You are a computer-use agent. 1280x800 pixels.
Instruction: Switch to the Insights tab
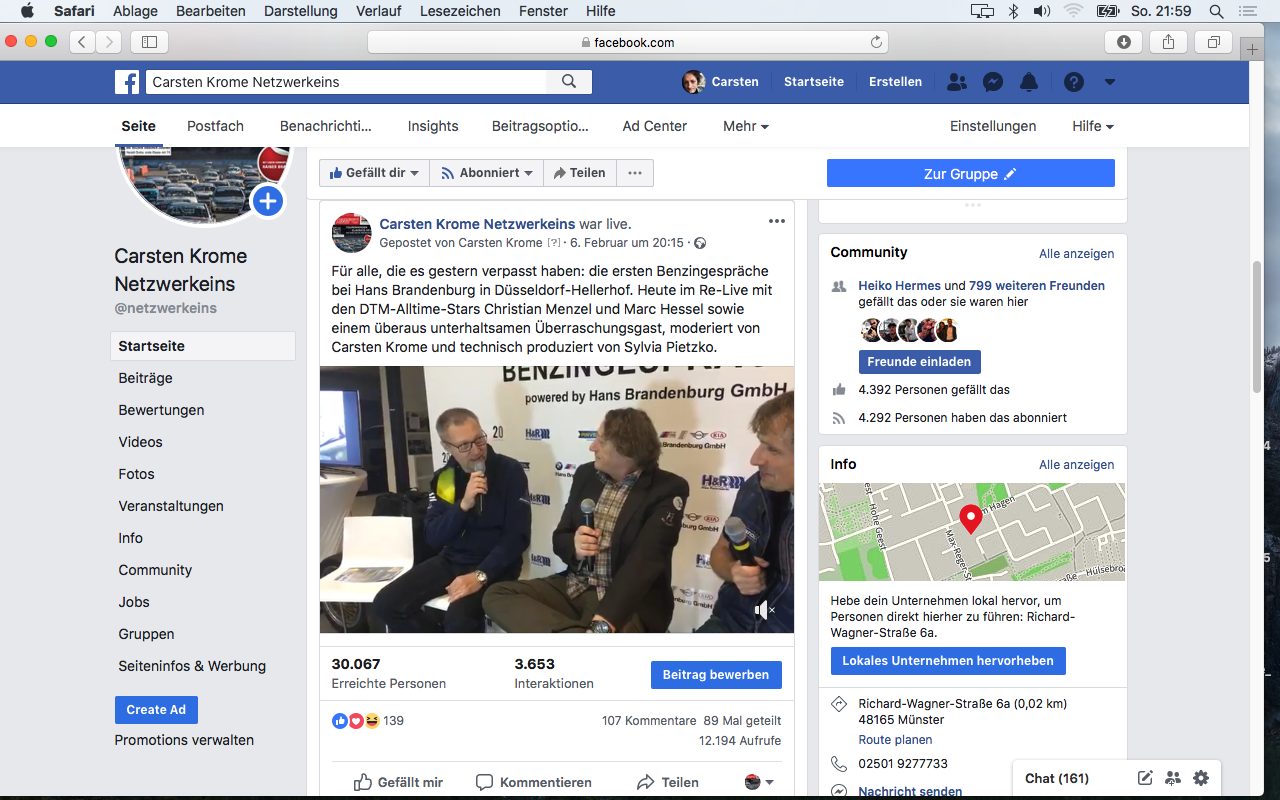[433, 126]
